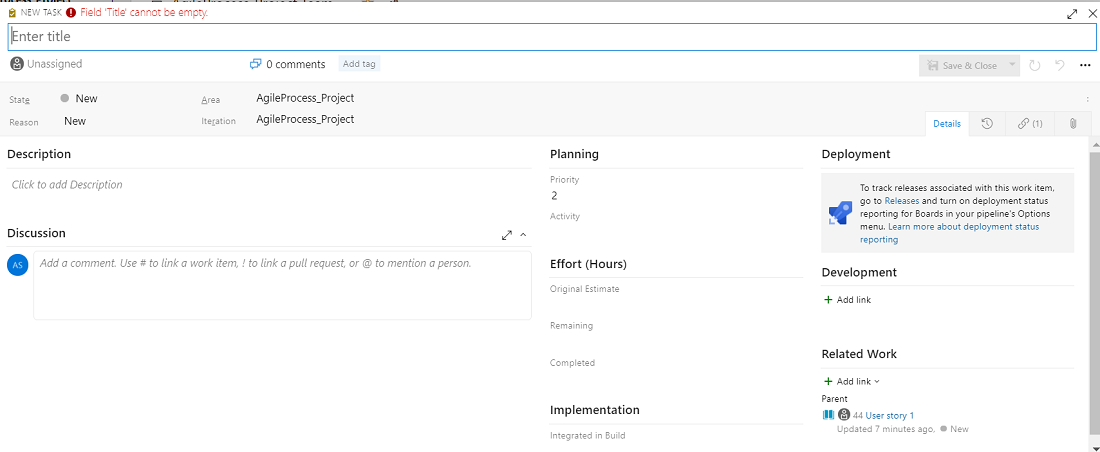The image size is (1100, 452).
Task: Open the History tab icon
Action: point(987,124)
